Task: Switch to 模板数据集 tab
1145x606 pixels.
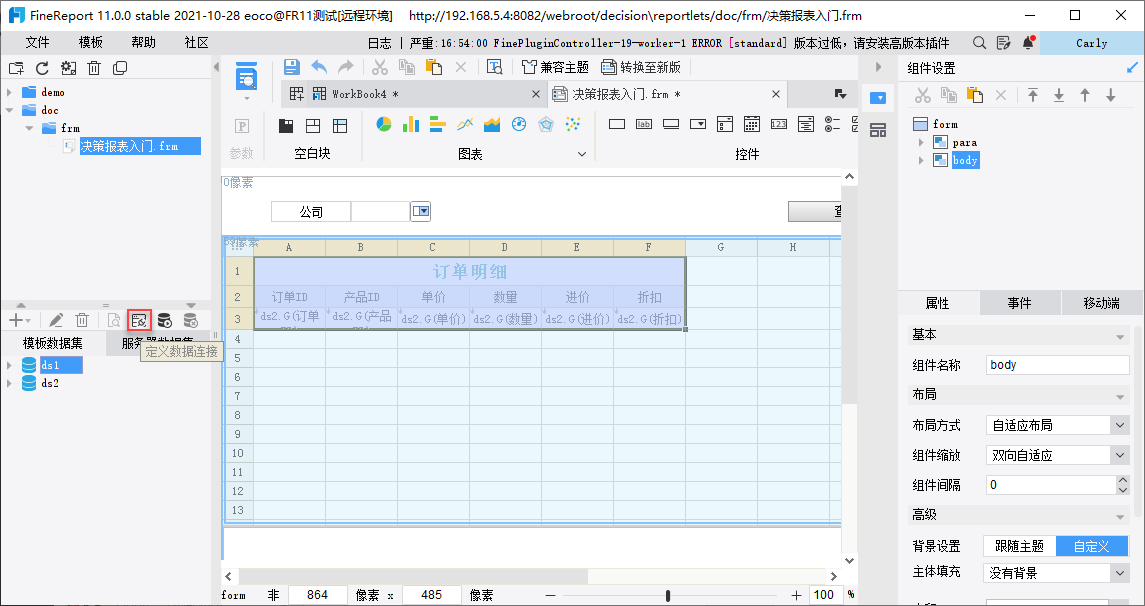Action: [x=53, y=343]
